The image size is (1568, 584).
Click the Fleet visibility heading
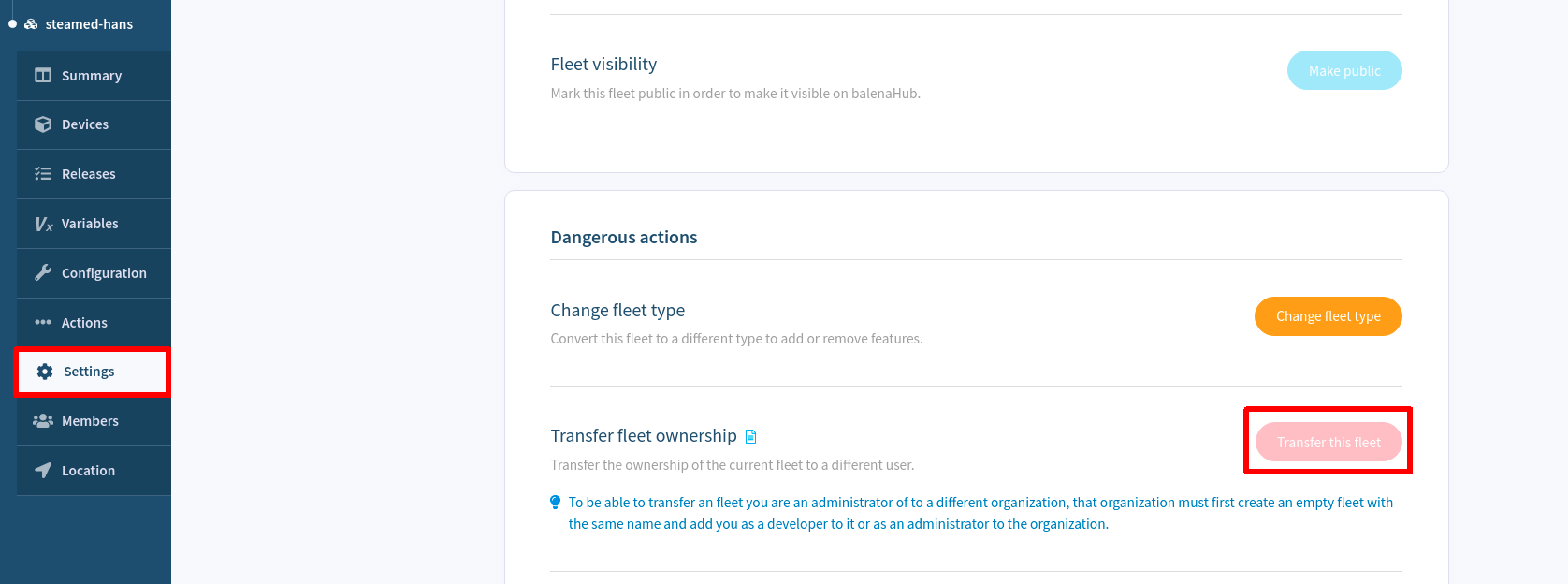tap(603, 65)
